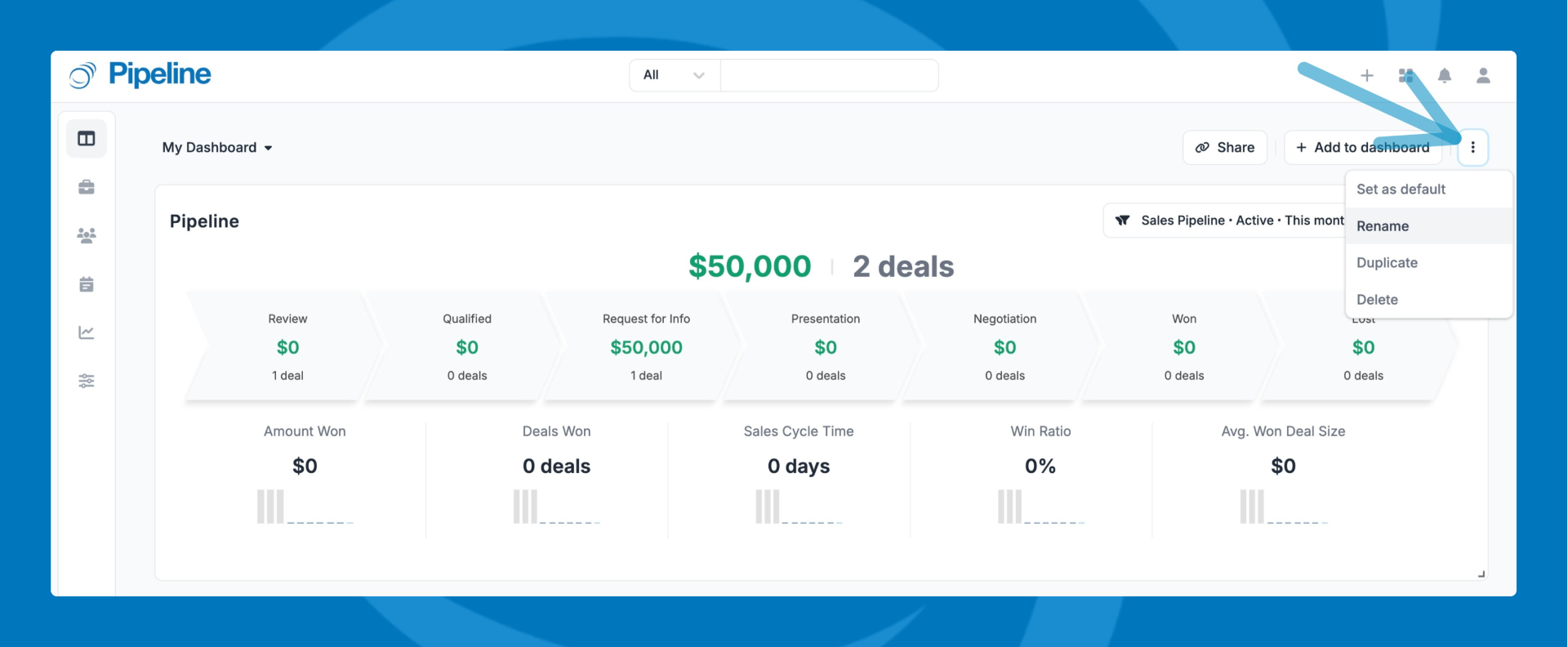Select Set as default menu option
The image size is (1568, 647).
[x=1429, y=190]
